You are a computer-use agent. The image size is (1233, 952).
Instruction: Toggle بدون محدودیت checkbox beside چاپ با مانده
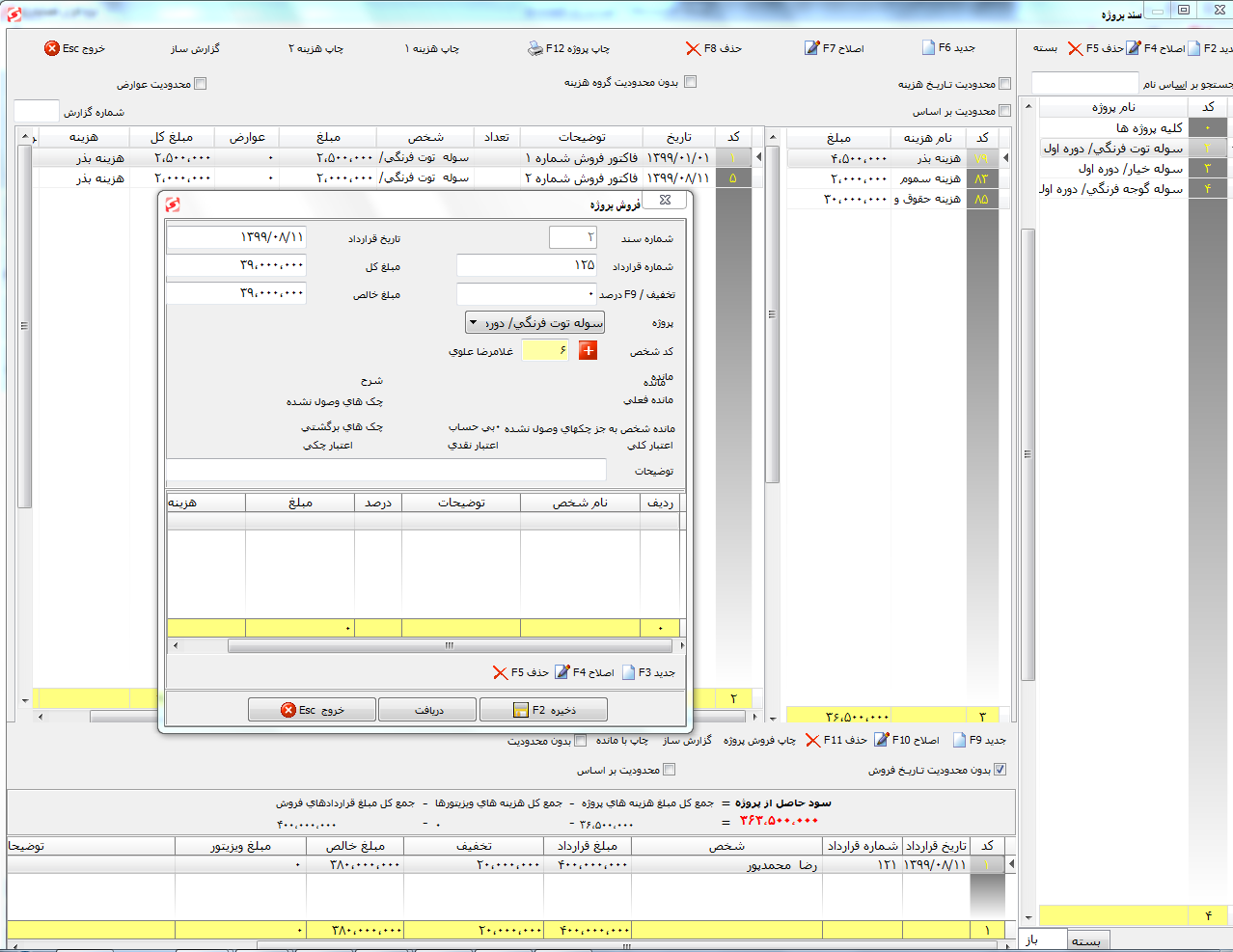point(581,741)
